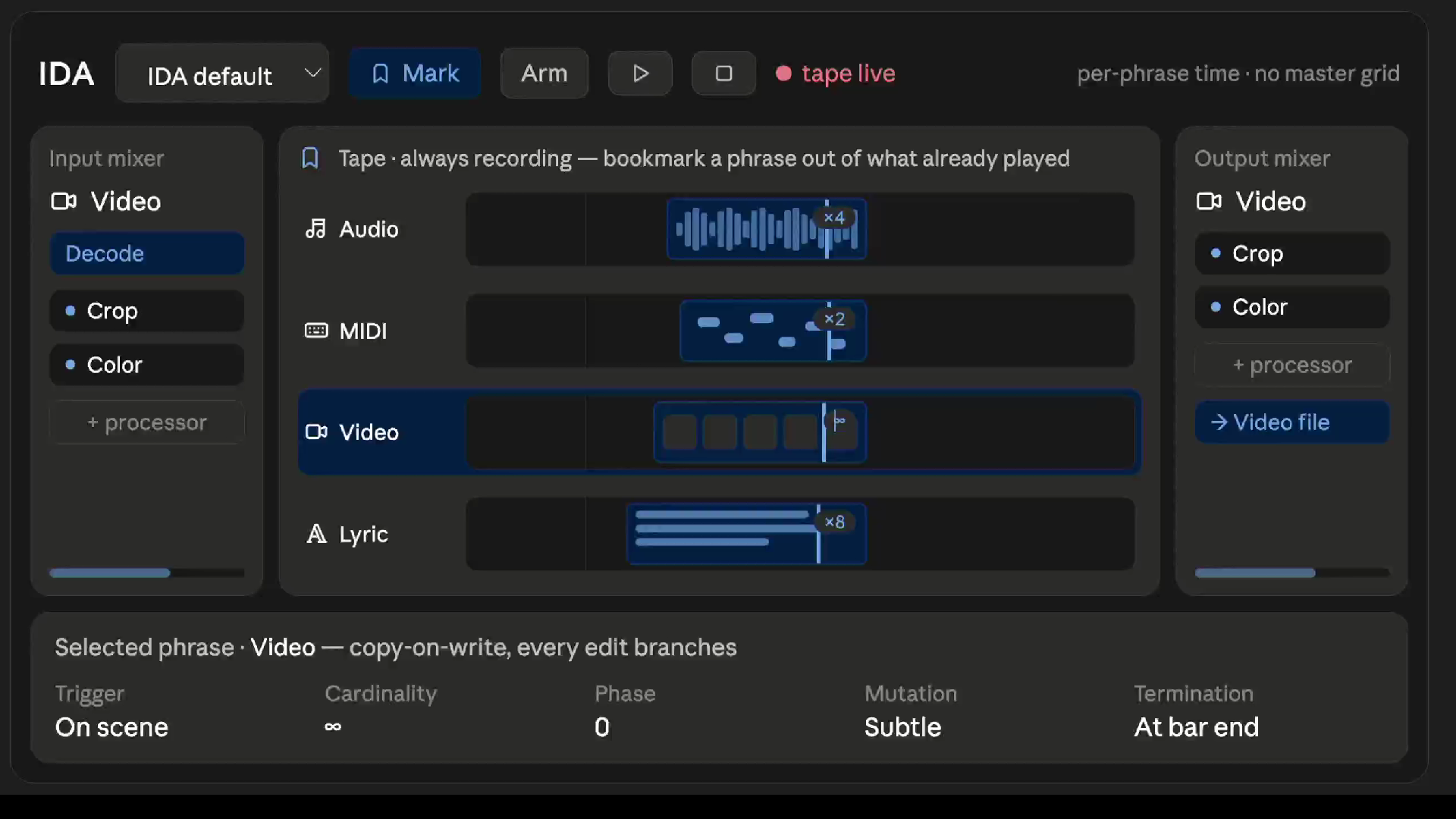Change the Cardinality infinity value

coord(333,726)
